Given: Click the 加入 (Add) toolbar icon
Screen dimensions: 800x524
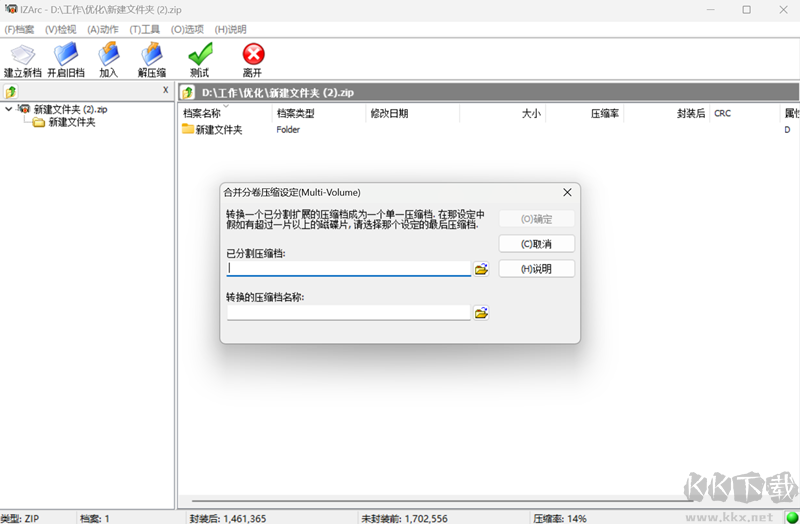Looking at the screenshot, I should [x=108, y=60].
